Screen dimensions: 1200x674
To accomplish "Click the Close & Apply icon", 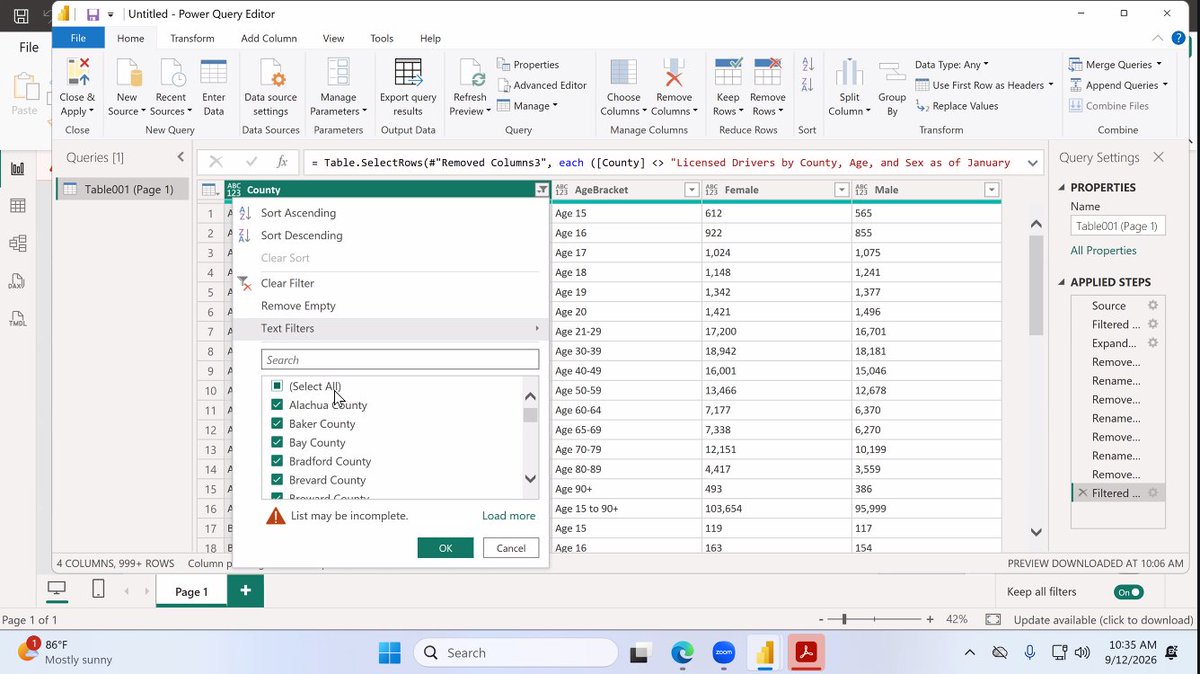I will click(77, 72).
